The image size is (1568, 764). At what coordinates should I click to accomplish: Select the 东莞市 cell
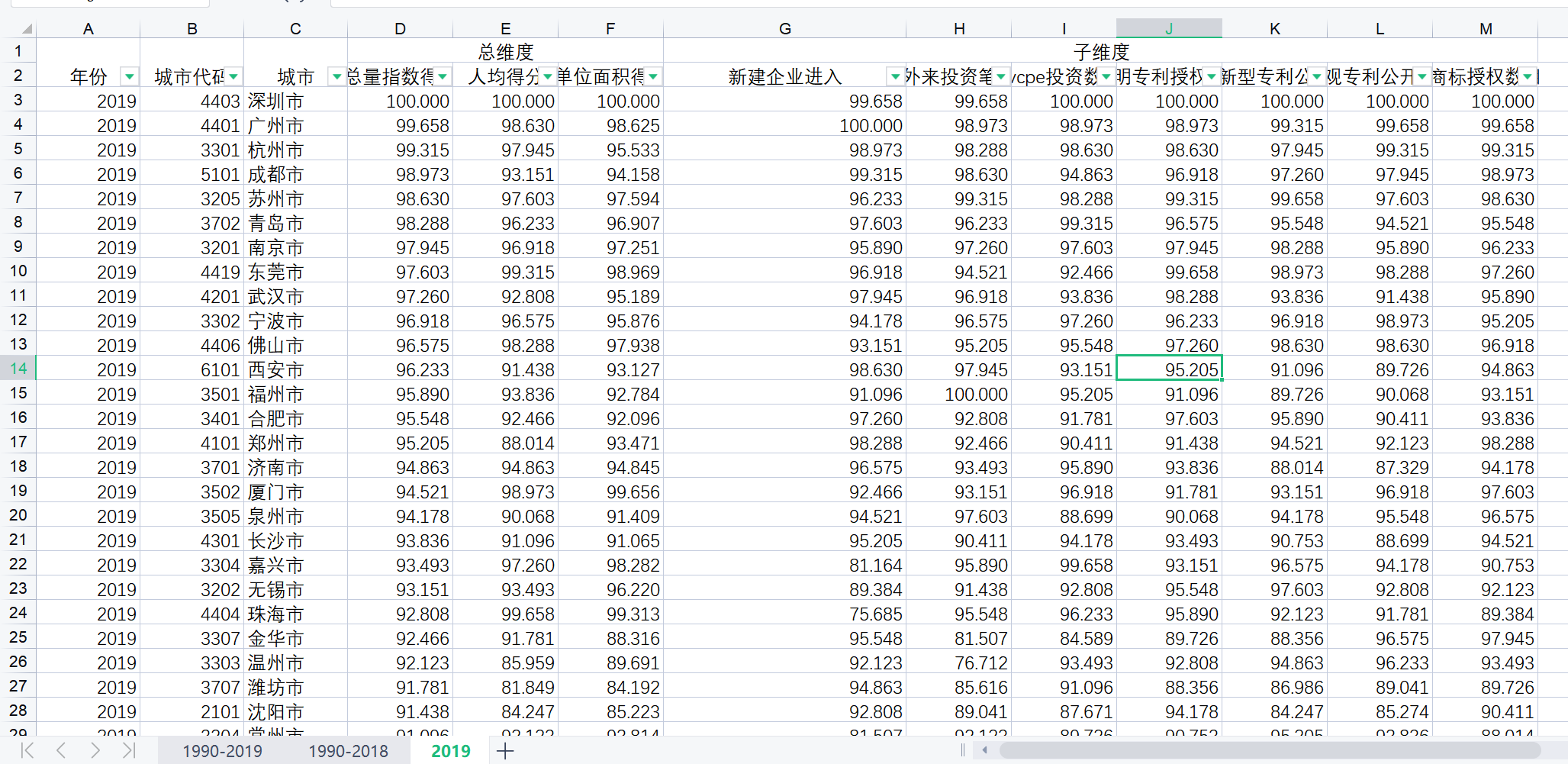tap(296, 272)
